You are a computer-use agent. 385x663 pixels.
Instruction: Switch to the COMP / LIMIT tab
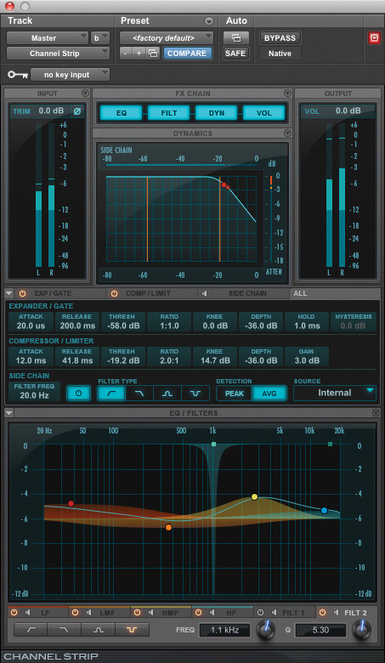point(148,293)
